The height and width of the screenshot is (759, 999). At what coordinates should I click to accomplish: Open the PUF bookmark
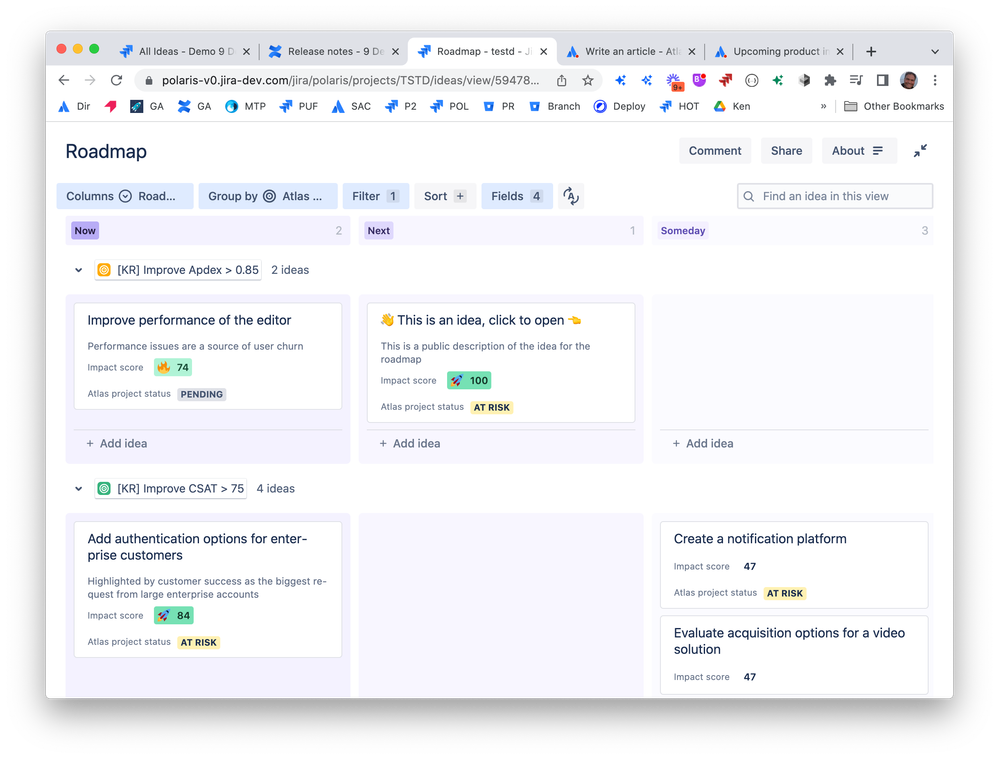pyautogui.click(x=299, y=106)
